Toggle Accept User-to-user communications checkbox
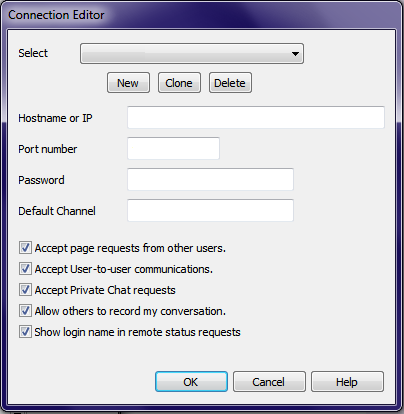Image resolution: width=404 pixels, height=414 pixels. tap(25, 269)
